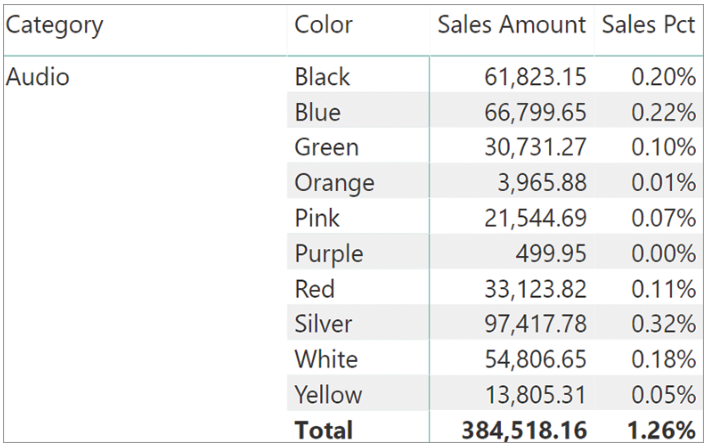Viewport: 707px width, 448px height.
Task: Click the Yellow color cell
Action: (328, 394)
